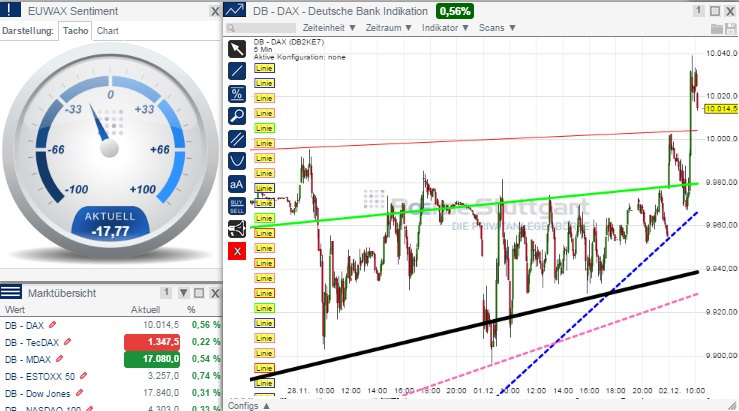
Task: Sort by the Aktuell column header
Action: pyautogui.click(x=145, y=310)
